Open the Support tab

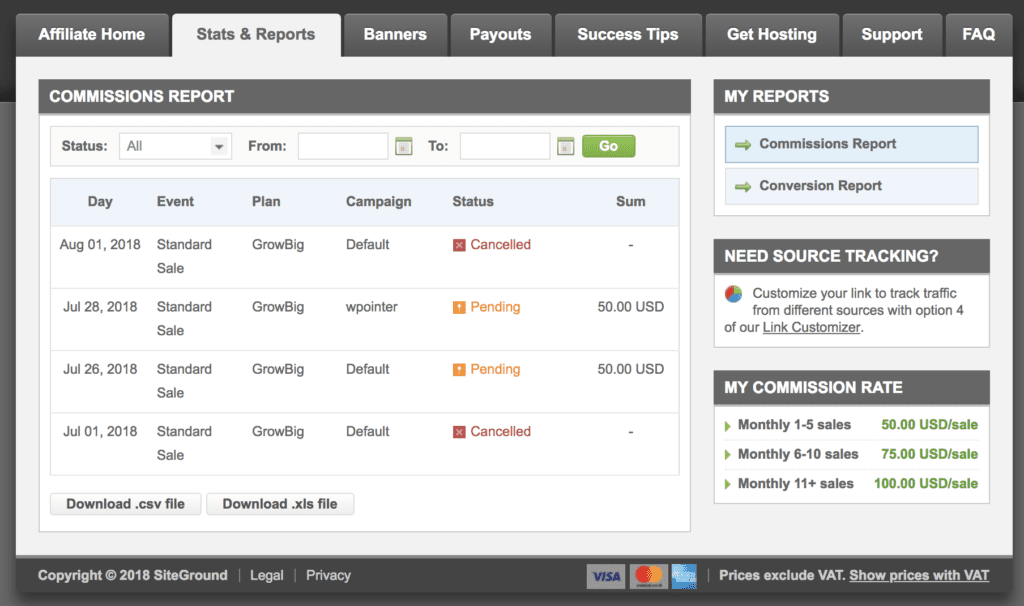pyautogui.click(x=892, y=35)
